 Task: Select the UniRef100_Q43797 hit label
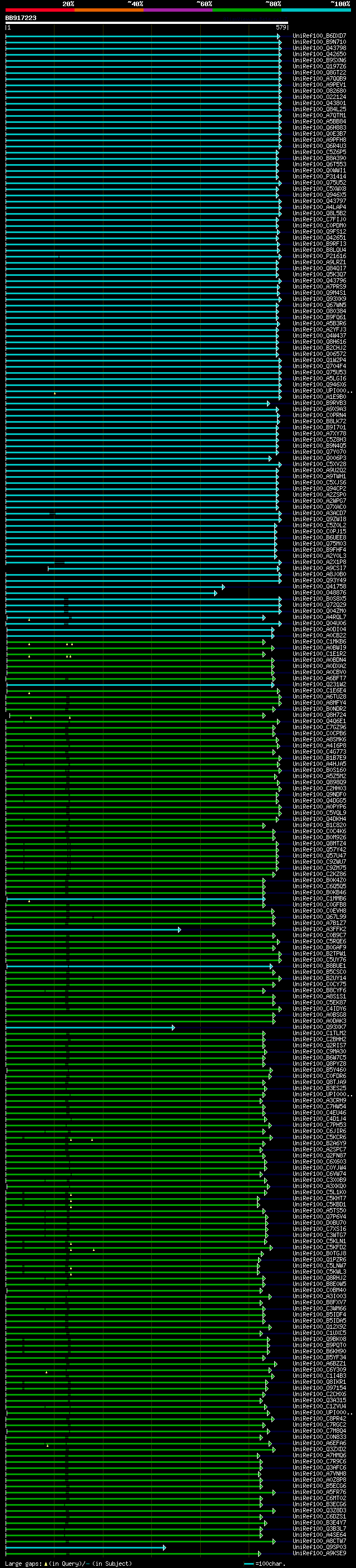(x=319, y=201)
